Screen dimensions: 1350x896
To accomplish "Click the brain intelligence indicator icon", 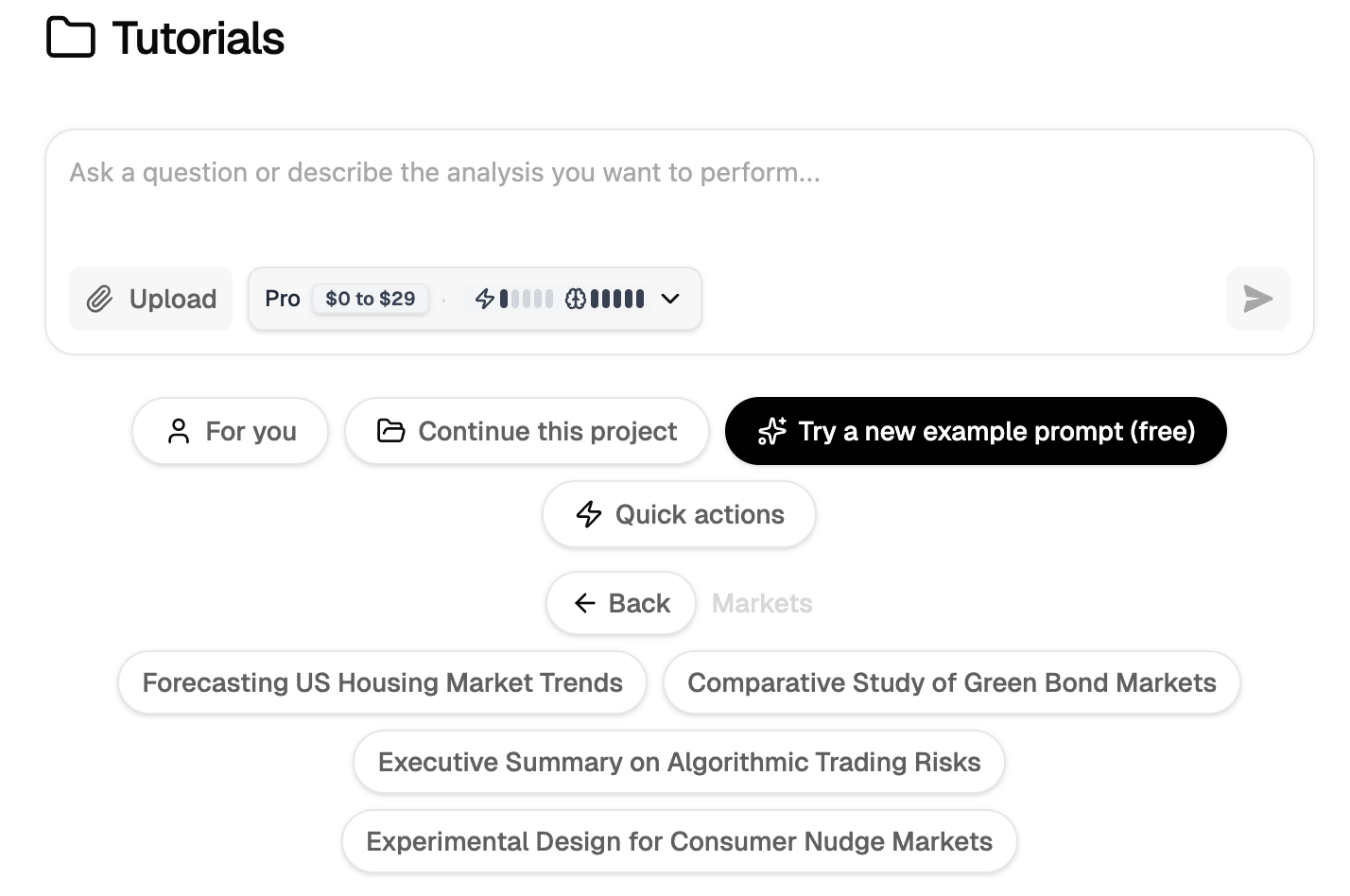I will (575, 299).
